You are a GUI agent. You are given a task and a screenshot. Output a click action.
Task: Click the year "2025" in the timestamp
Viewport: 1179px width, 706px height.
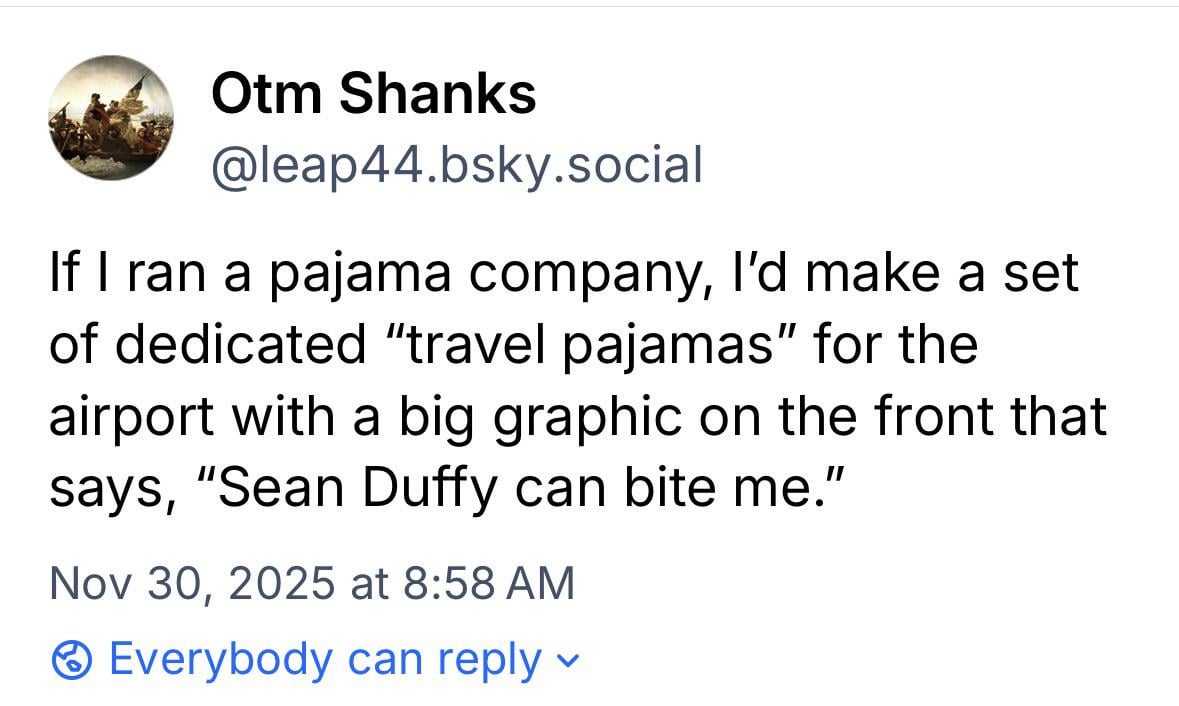pyautogui.click(x=281, y=583)
